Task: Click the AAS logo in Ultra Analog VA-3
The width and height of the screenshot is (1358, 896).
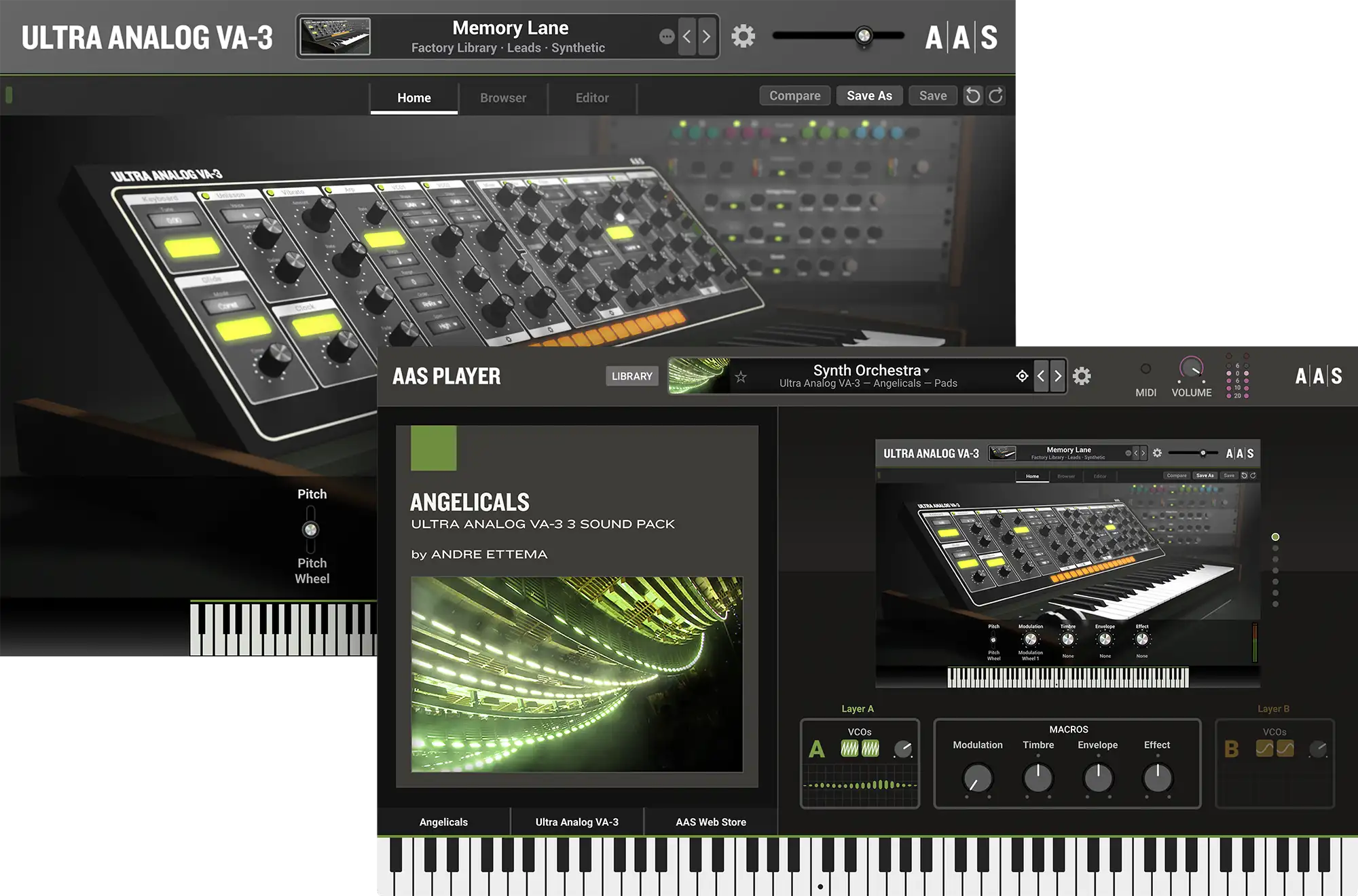Action: coord(961,37)
